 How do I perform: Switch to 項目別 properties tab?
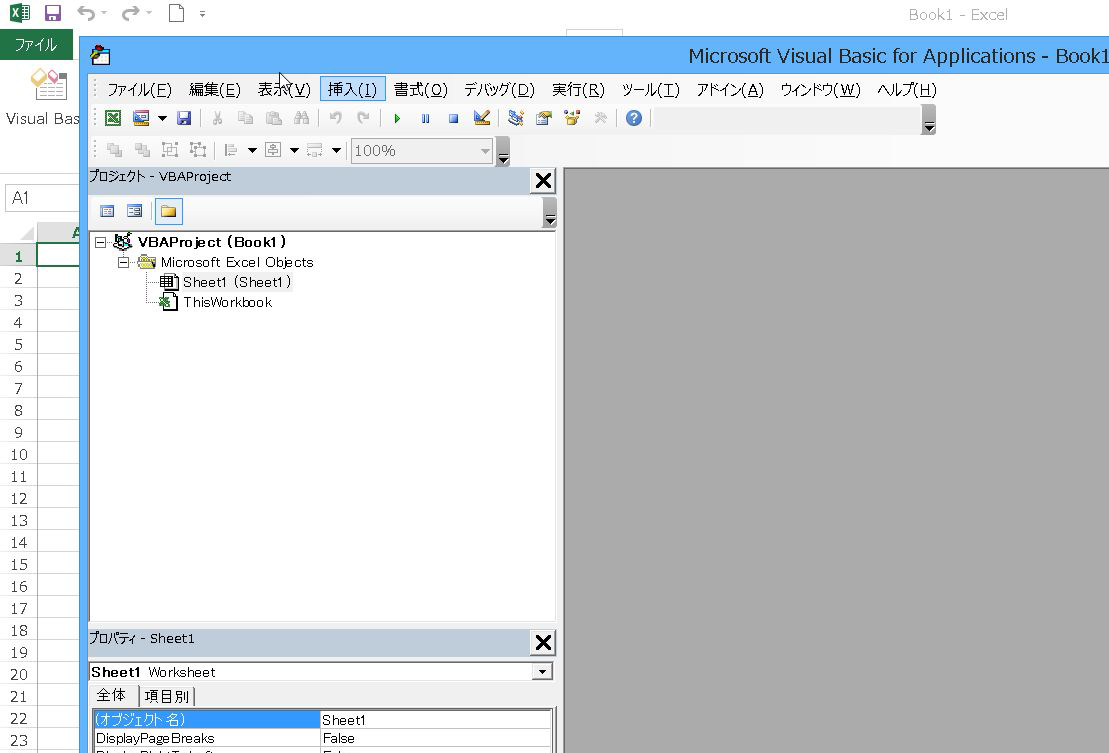pos(167,696)
